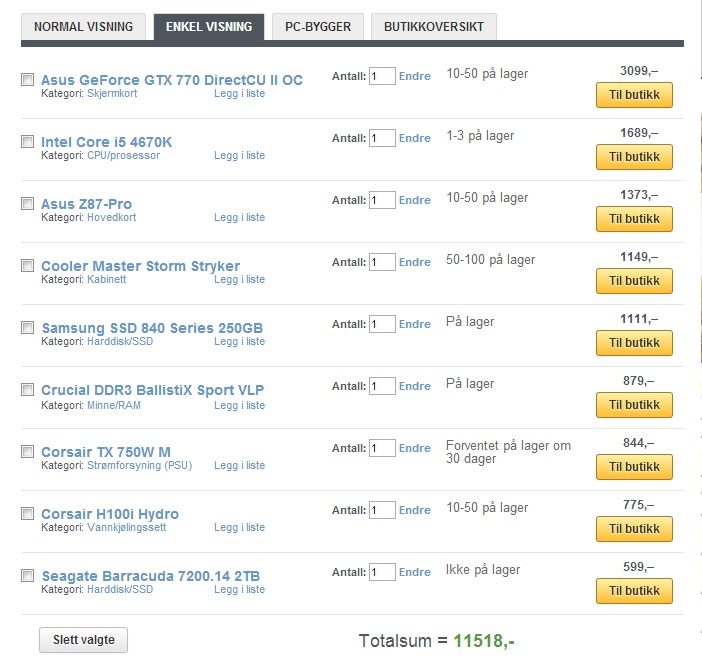702x665 pixels.
Task: Focus the Antall field for Asus GeForce GTX 770
Action: [x=382, y=76]
